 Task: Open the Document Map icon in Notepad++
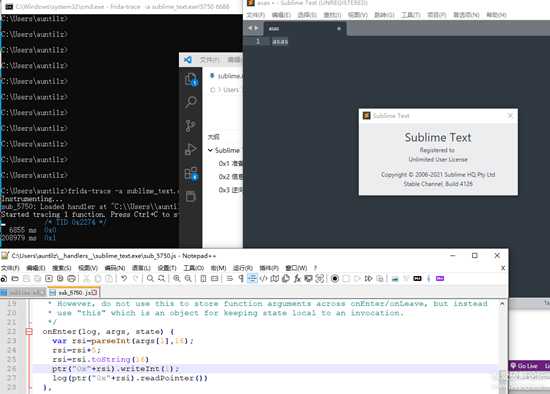[275, 279]
